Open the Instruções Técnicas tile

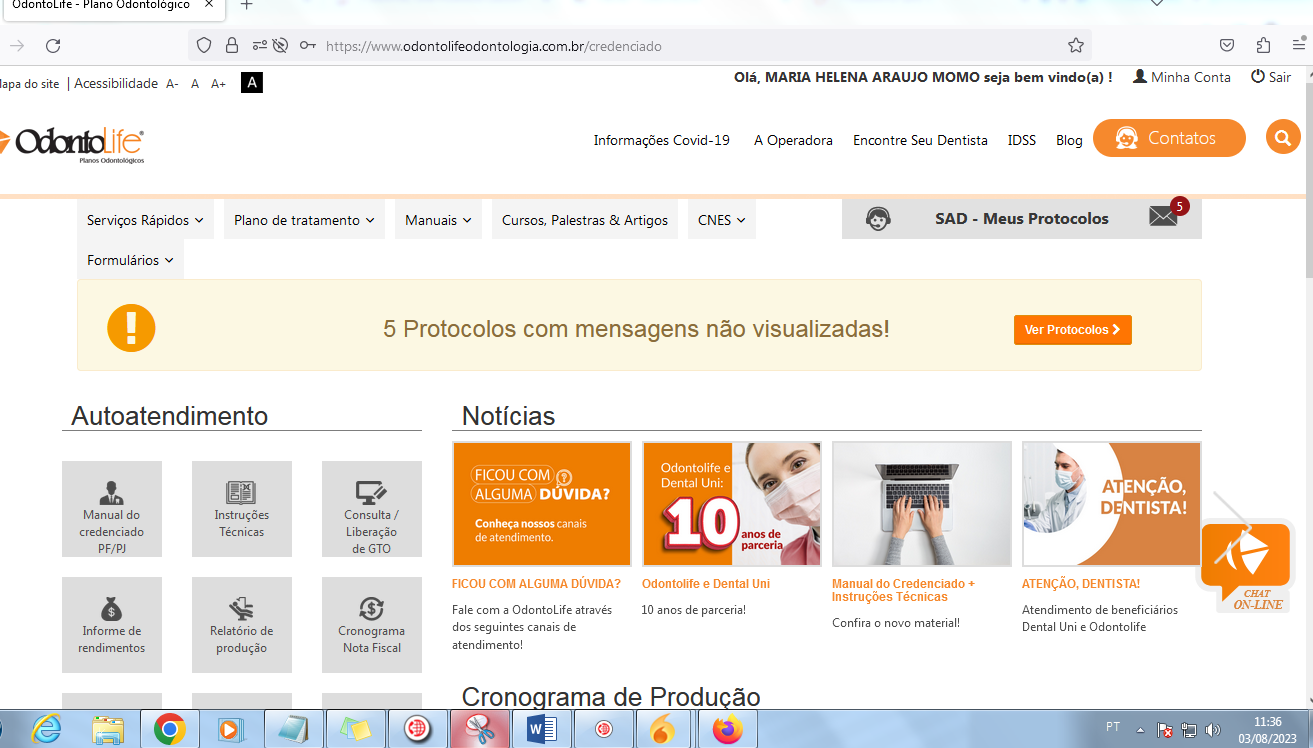242,509
